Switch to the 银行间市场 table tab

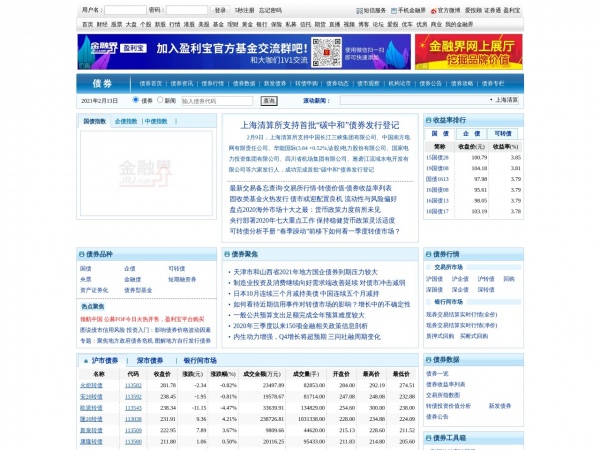click(x=200, y=360)
